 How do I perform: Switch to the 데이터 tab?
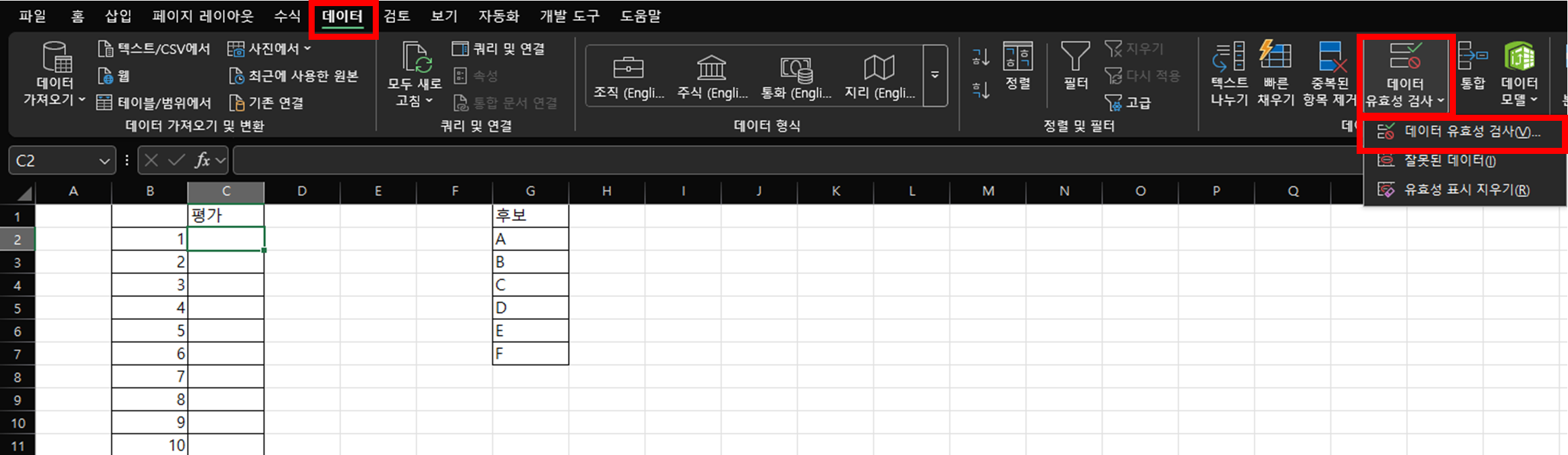pos(342,16)
